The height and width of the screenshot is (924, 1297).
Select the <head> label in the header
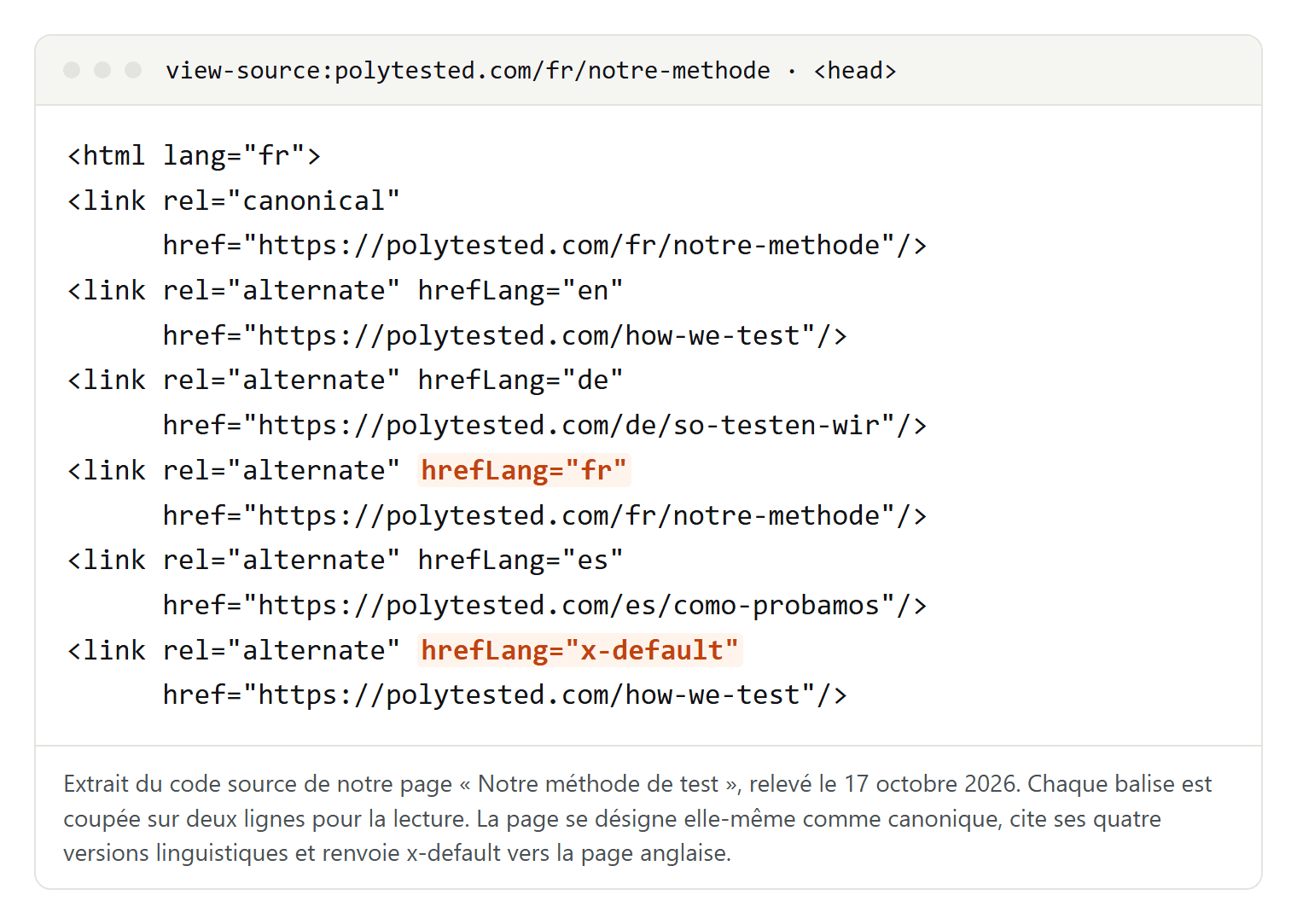tap(855, 71)
